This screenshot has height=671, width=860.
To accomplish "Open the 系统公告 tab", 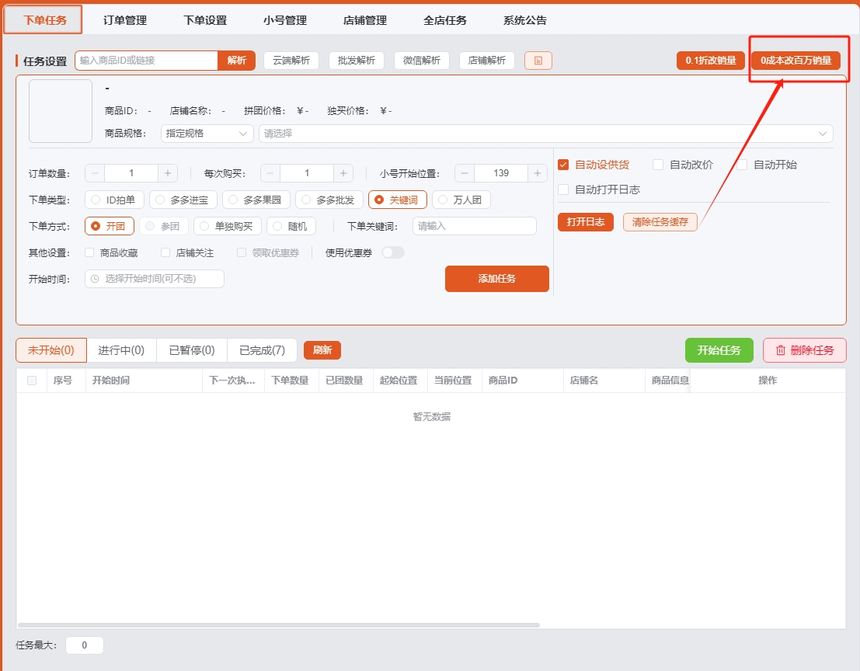I will pos(525,20).
